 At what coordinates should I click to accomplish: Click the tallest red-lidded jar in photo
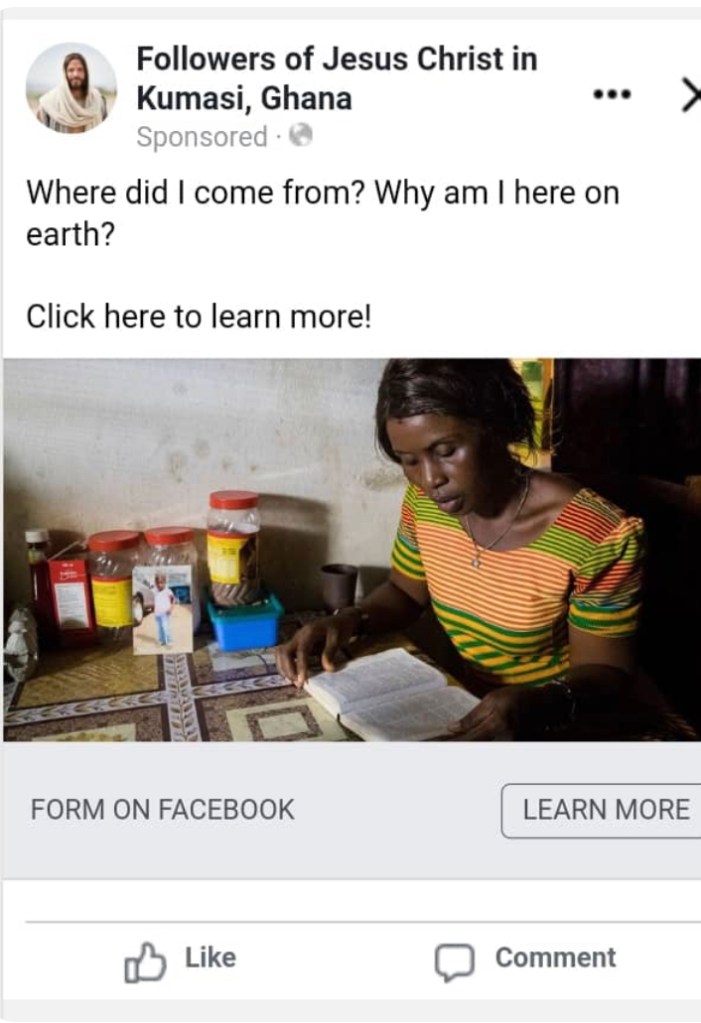point(234,548)
